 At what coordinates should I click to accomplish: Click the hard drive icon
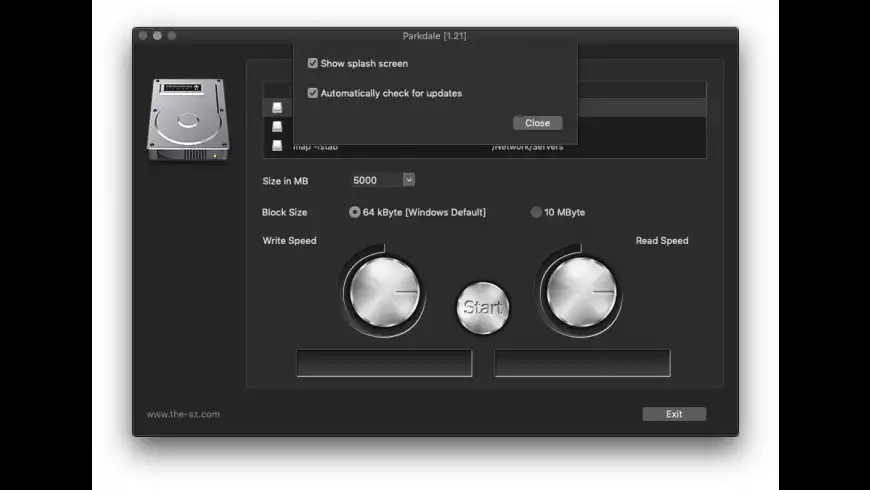point(188,120)
